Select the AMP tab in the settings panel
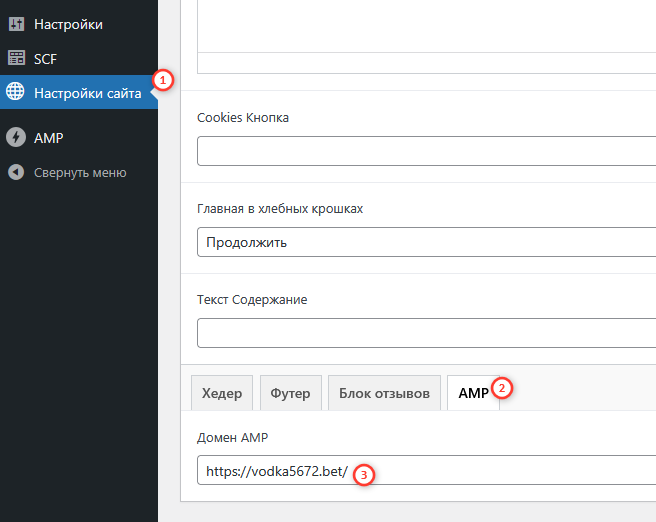This screenshot has width=656, height=522. [473, 393]
